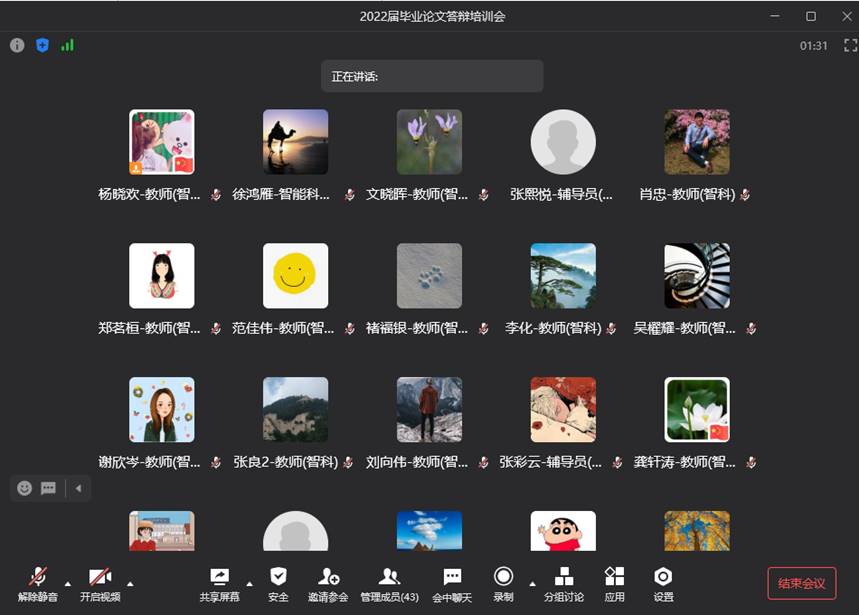The height and width of the screenshot is (615, 859).
Task: Open 分组讨论 breakout rooms
Action: 564,583
